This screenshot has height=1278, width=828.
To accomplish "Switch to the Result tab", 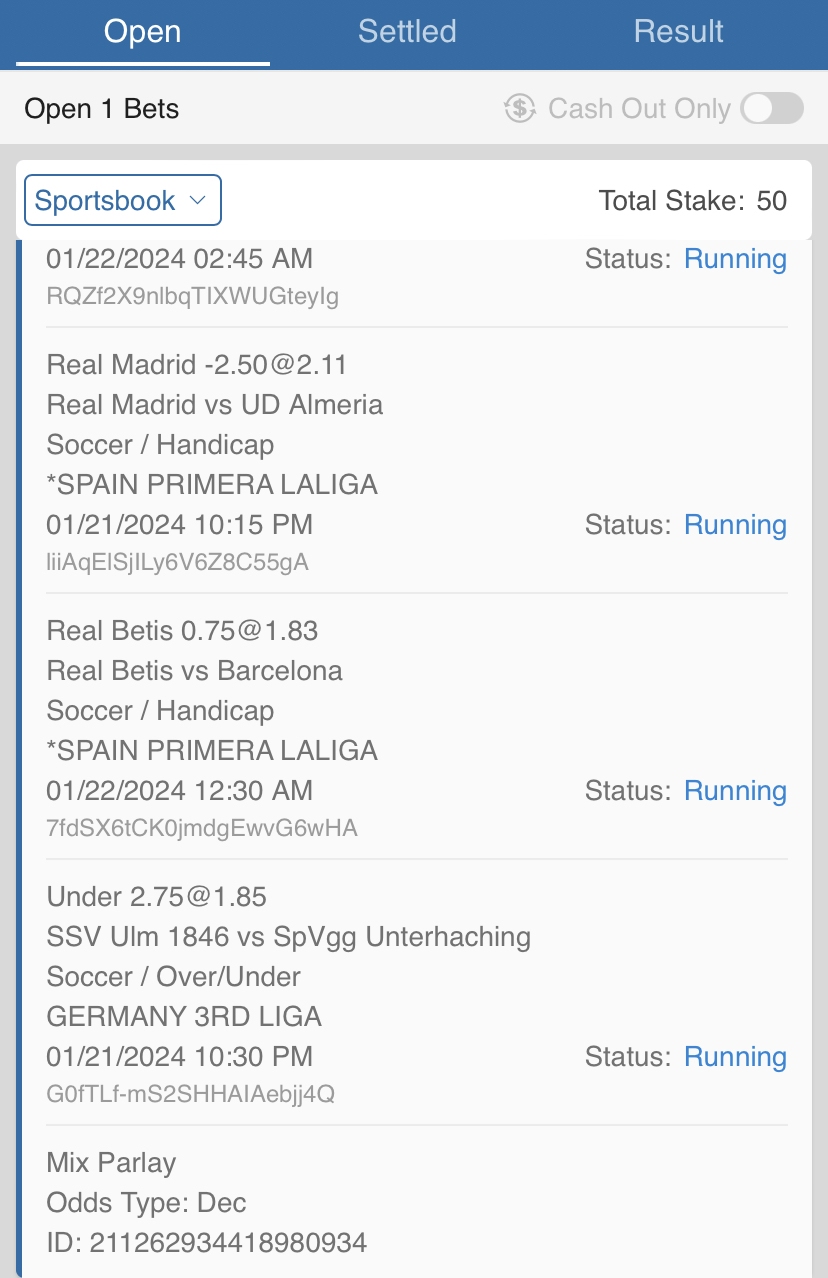I will coord(678,31).
